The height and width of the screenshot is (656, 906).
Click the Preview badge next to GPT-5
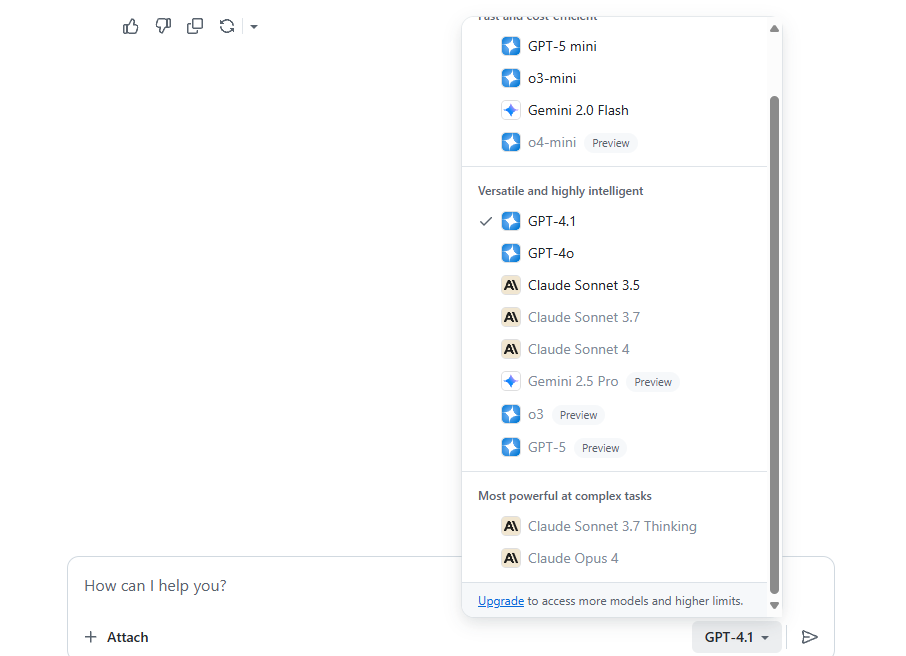600,448
